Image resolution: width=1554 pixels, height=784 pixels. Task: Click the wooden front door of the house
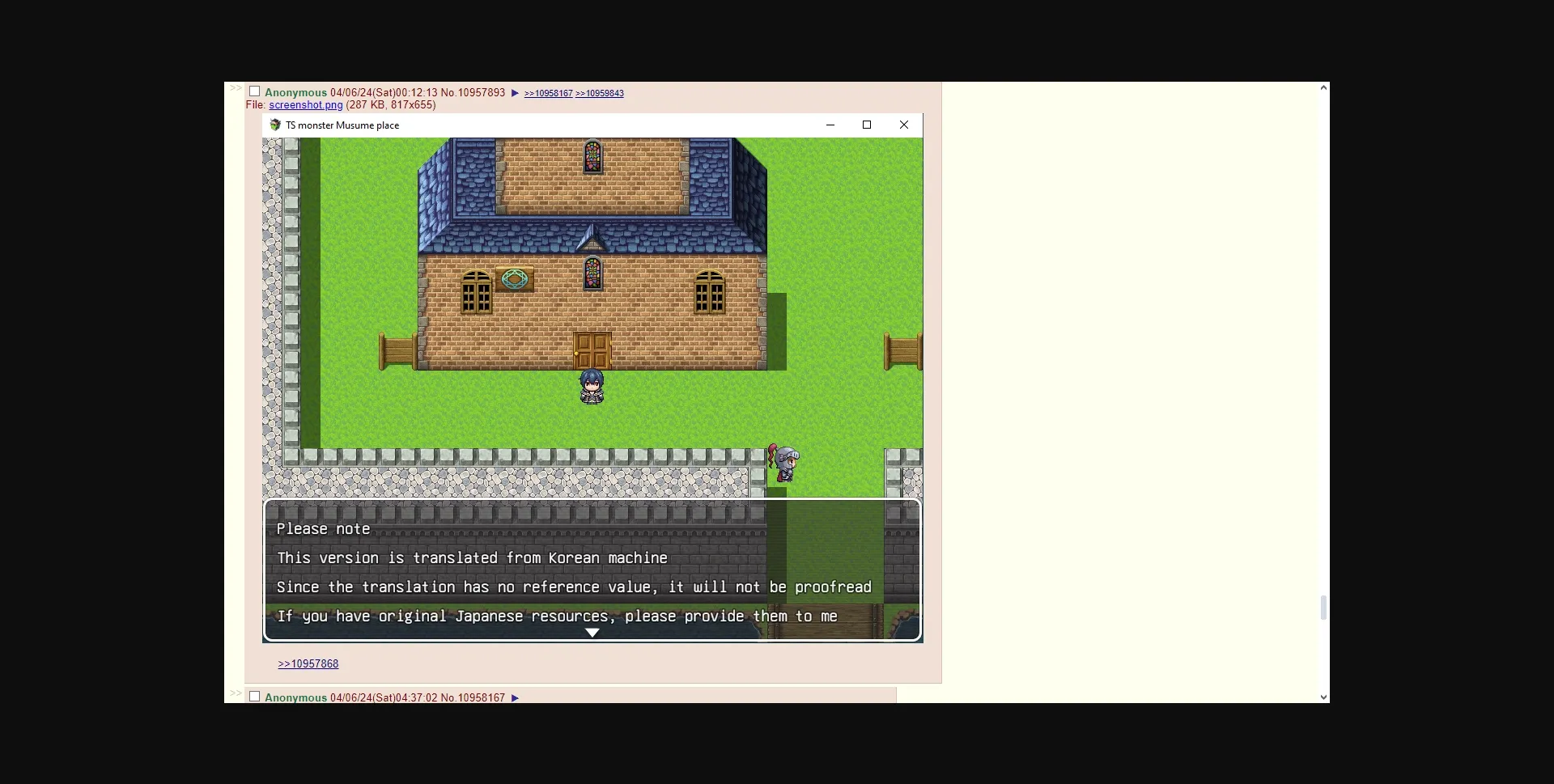pos(592,350)
